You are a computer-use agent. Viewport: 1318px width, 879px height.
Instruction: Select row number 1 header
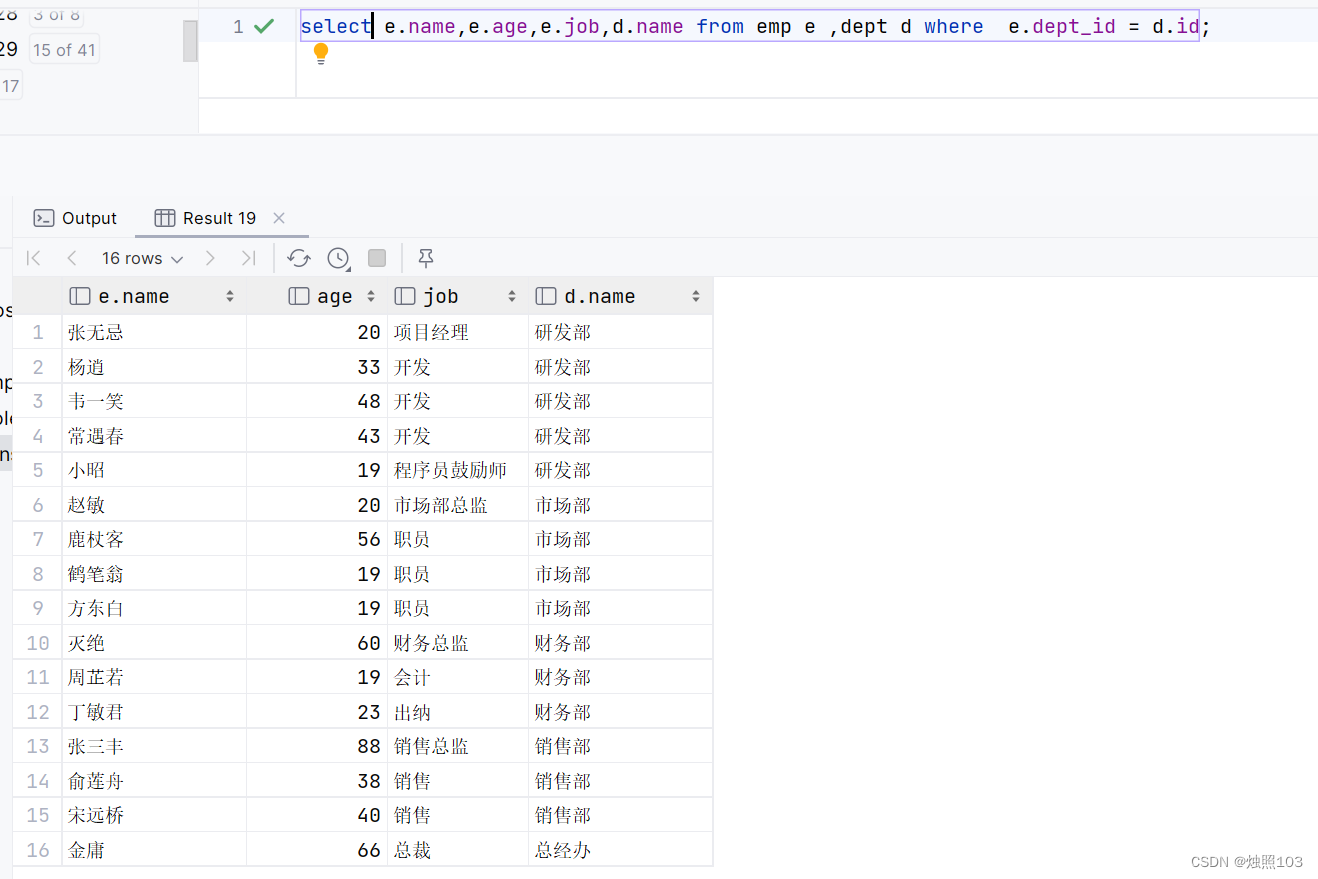pyautogui.click(x=38, y=332)
